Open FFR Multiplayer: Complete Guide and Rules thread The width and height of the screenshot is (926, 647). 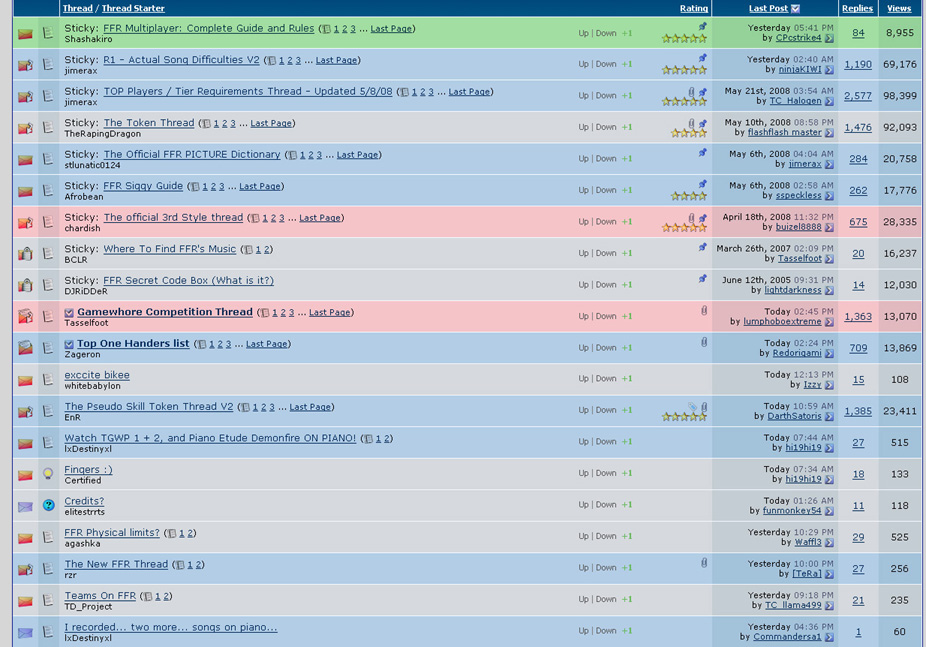pos(208,28)
